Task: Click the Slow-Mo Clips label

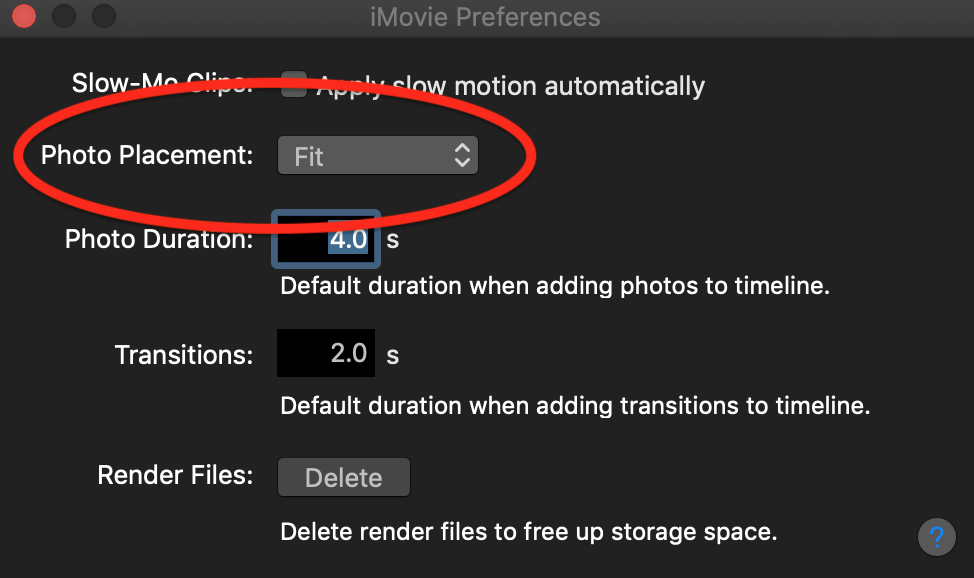Action: tap(160, 82)
